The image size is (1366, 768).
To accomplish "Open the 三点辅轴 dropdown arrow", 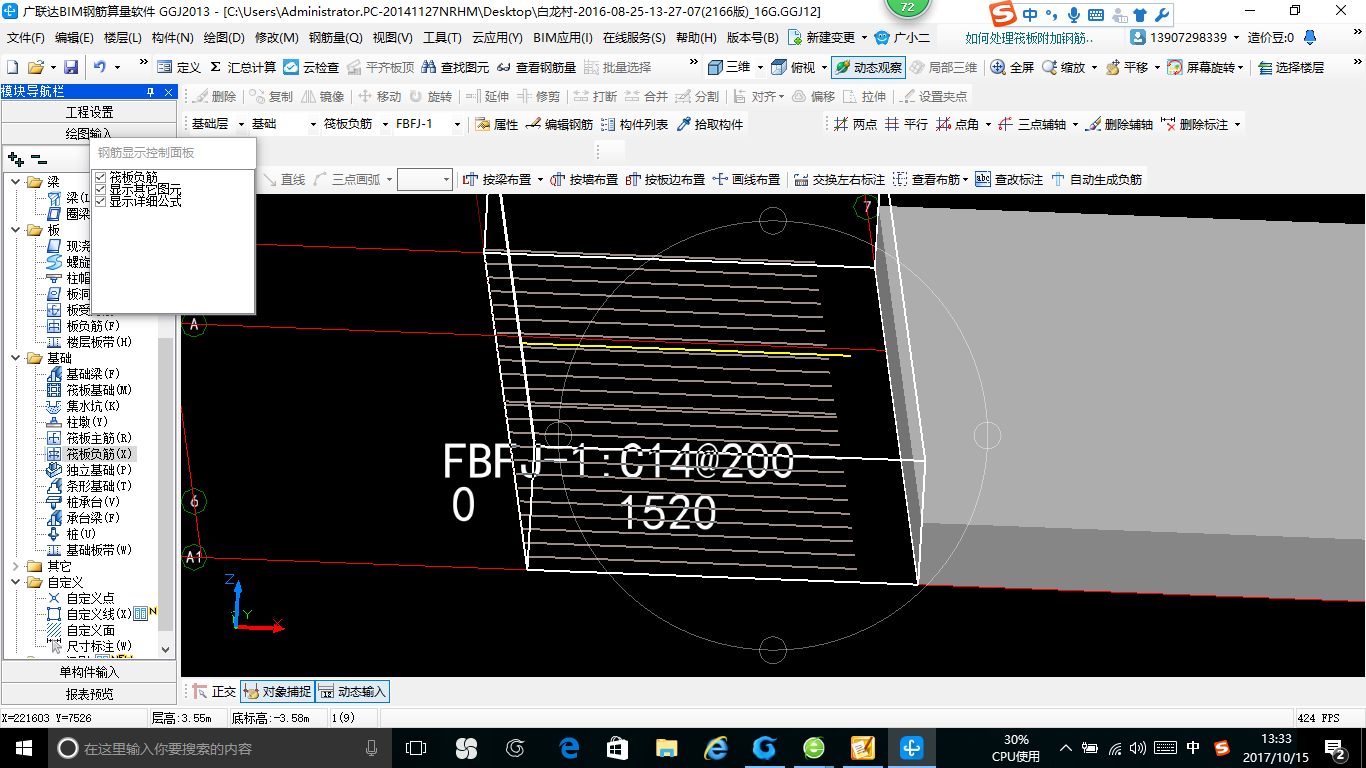I will [1074, 124].
